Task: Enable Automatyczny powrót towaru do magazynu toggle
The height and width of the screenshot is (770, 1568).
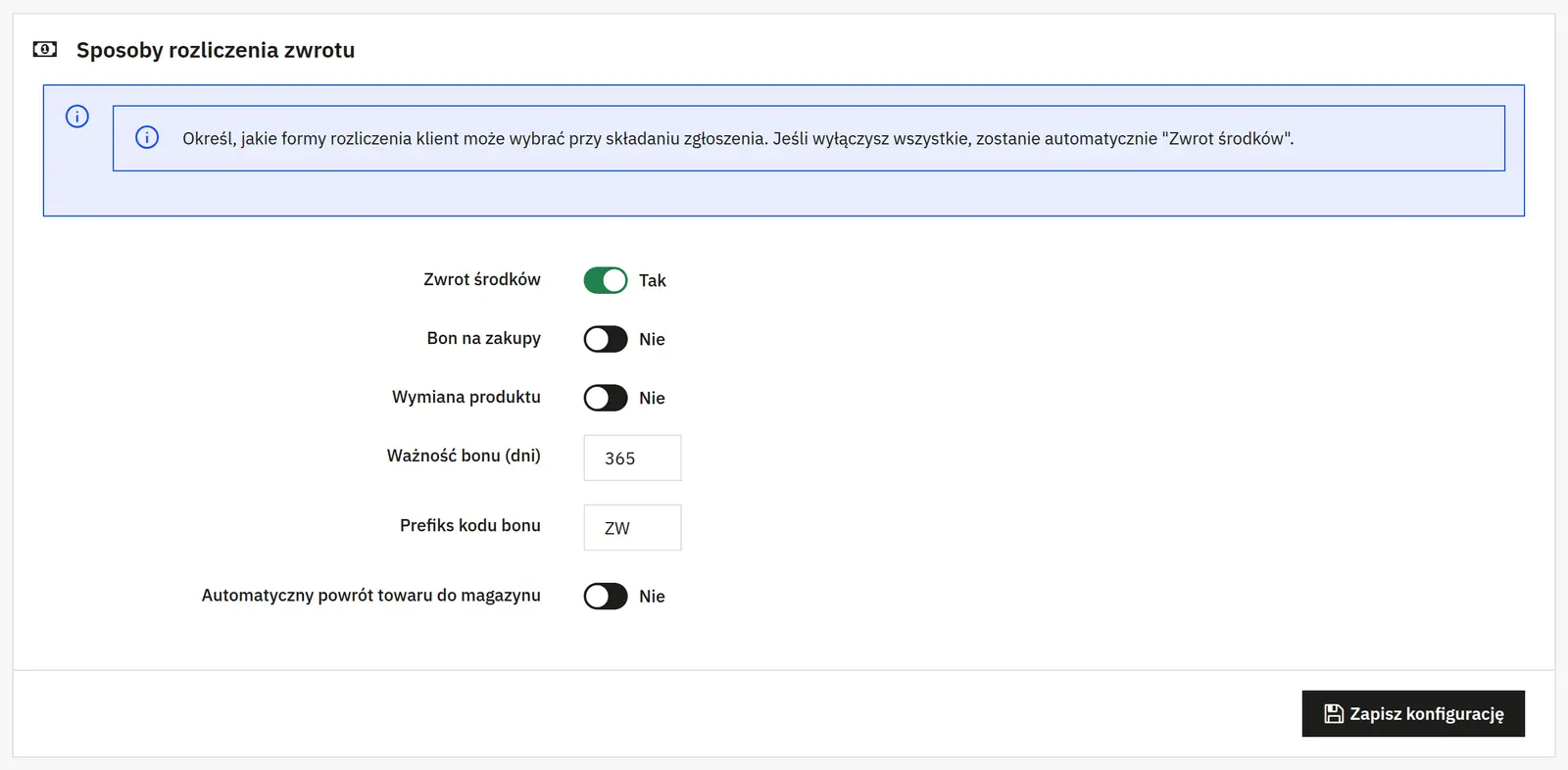Action: click(606, 596)
